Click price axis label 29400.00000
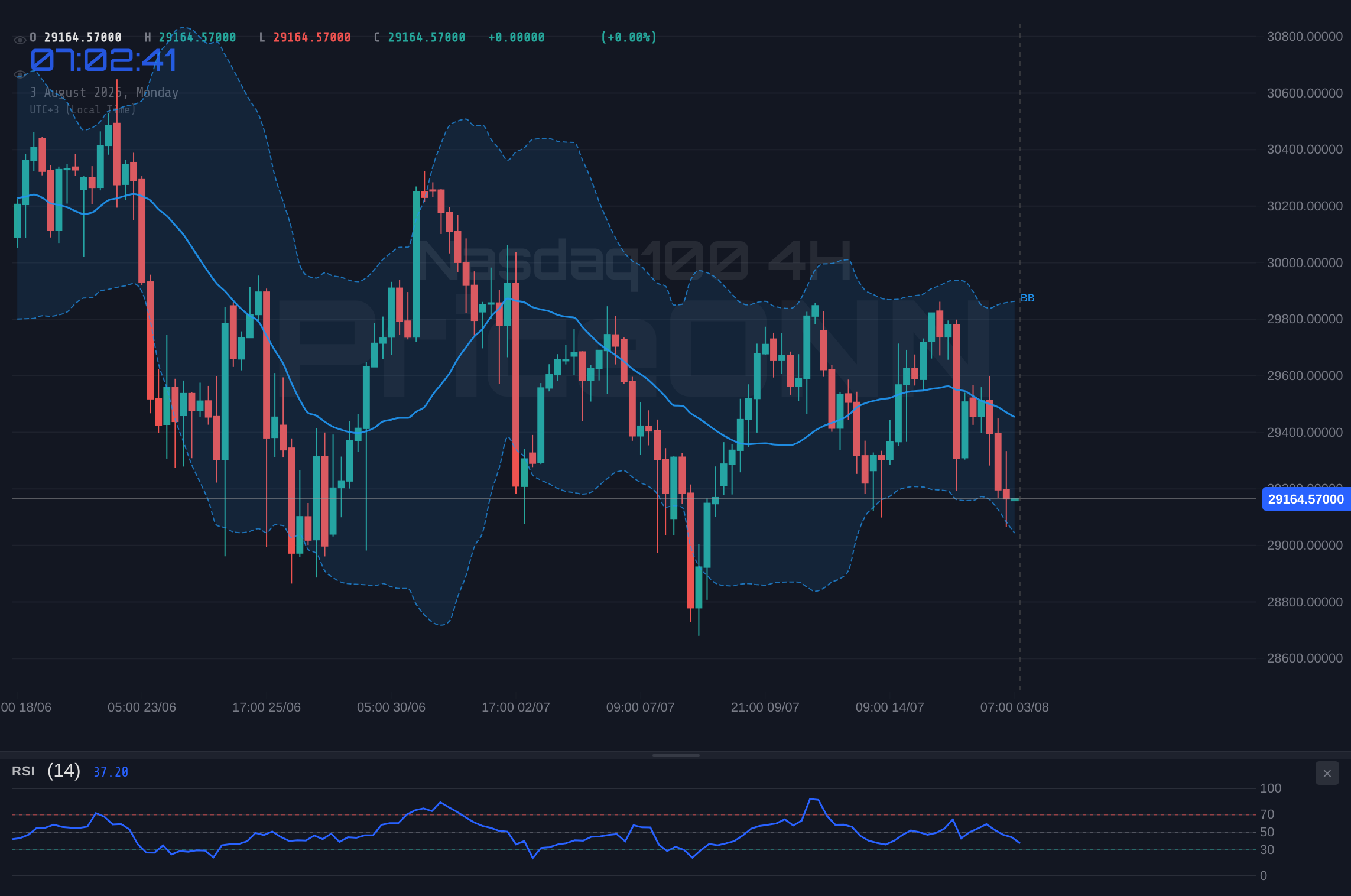The height and width of the screenshot is (896, 1351). click(x=1305, y=433)
